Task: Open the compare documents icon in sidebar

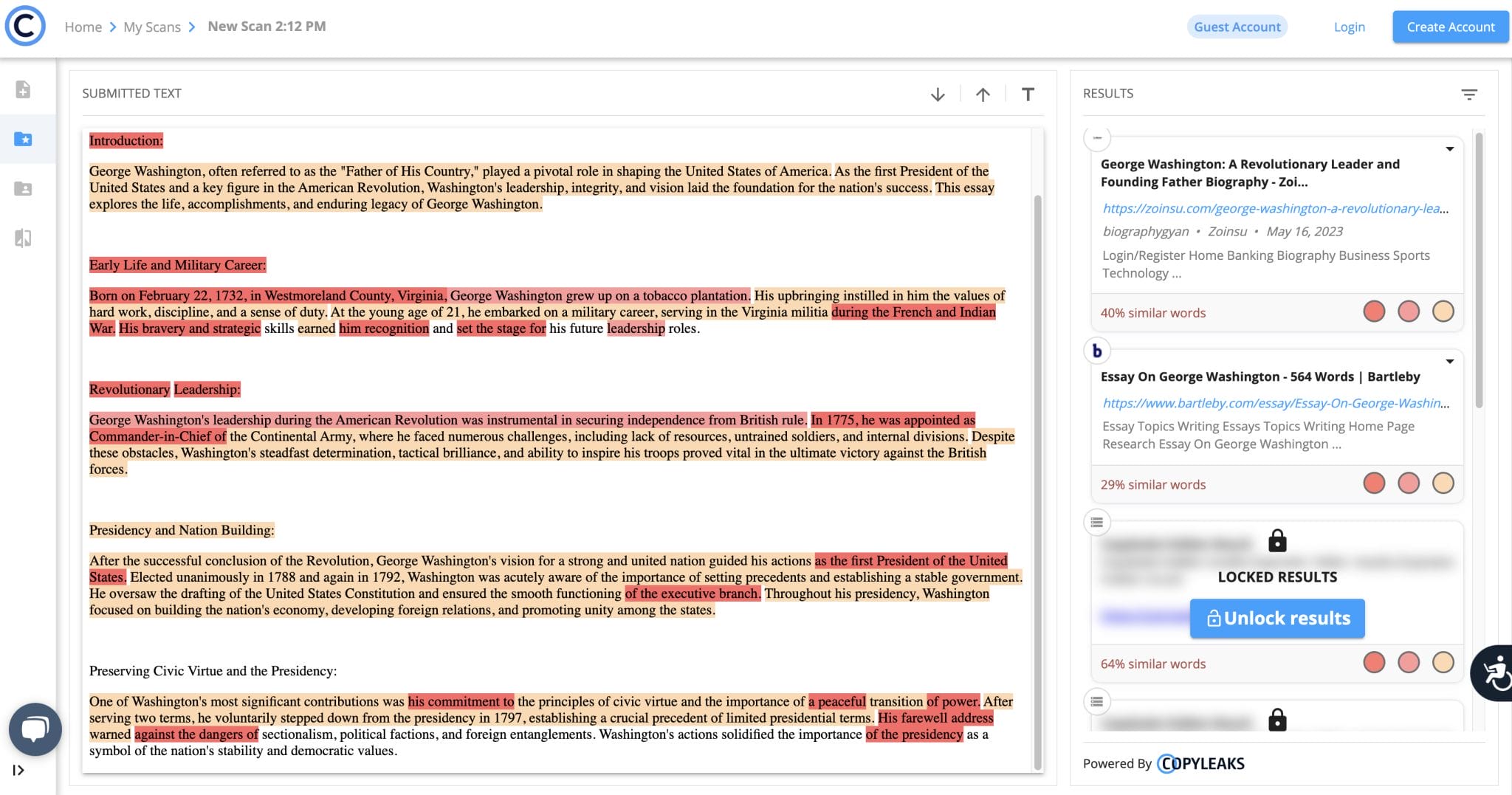Action: tap(23, 238)
